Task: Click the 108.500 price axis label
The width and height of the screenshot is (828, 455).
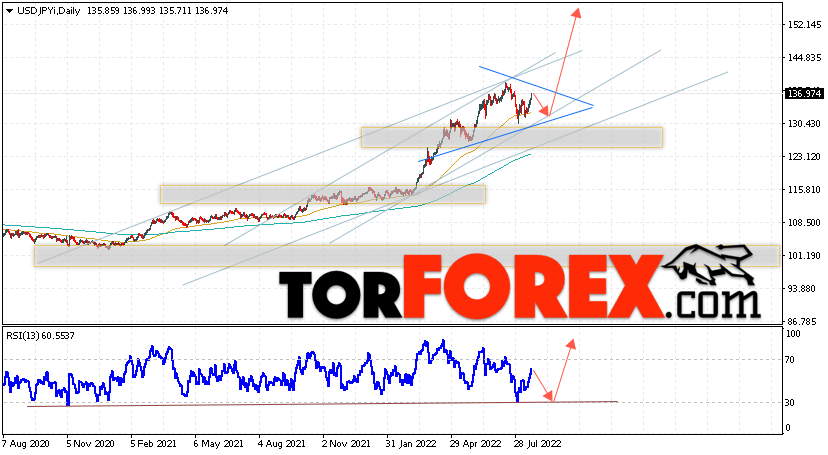Action: tap(804, 223)
